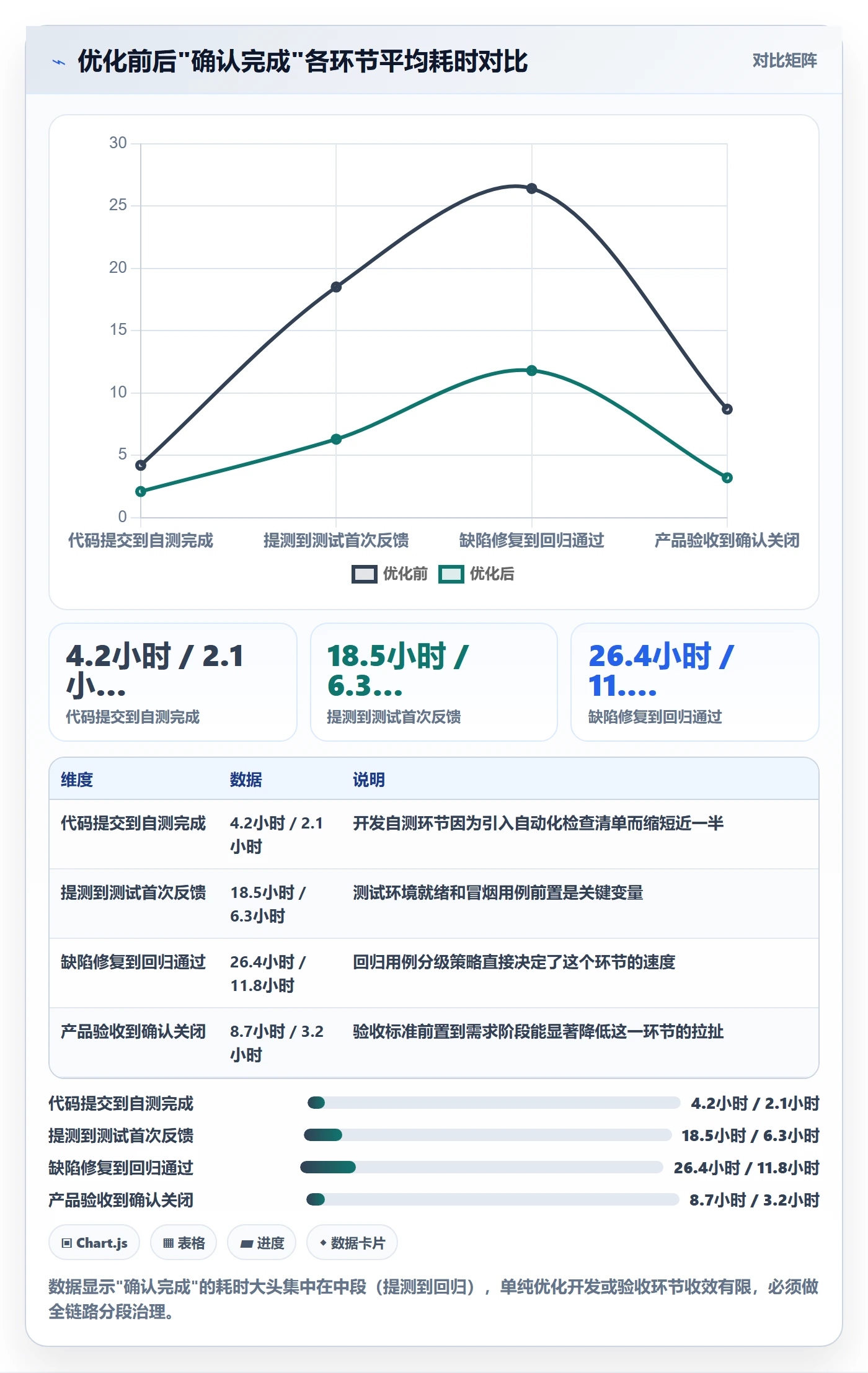This screenshot has height=1373, width=868.
Task: Select the 表格 tag chip
Action: (184, 1243)
